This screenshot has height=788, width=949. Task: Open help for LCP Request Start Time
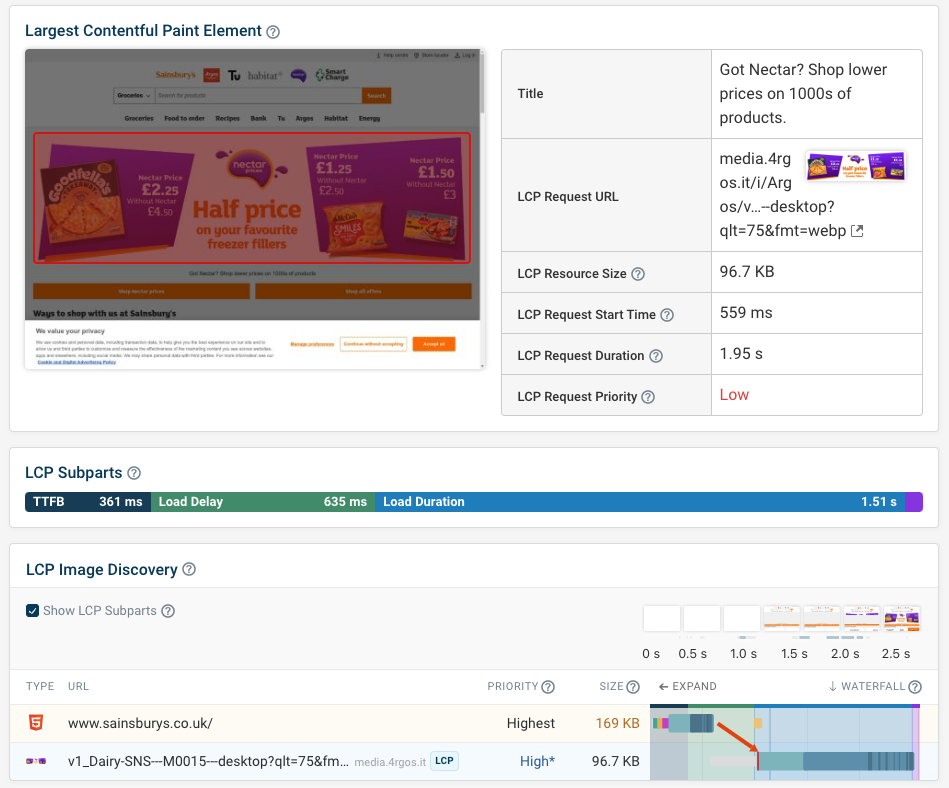(667, 315)
